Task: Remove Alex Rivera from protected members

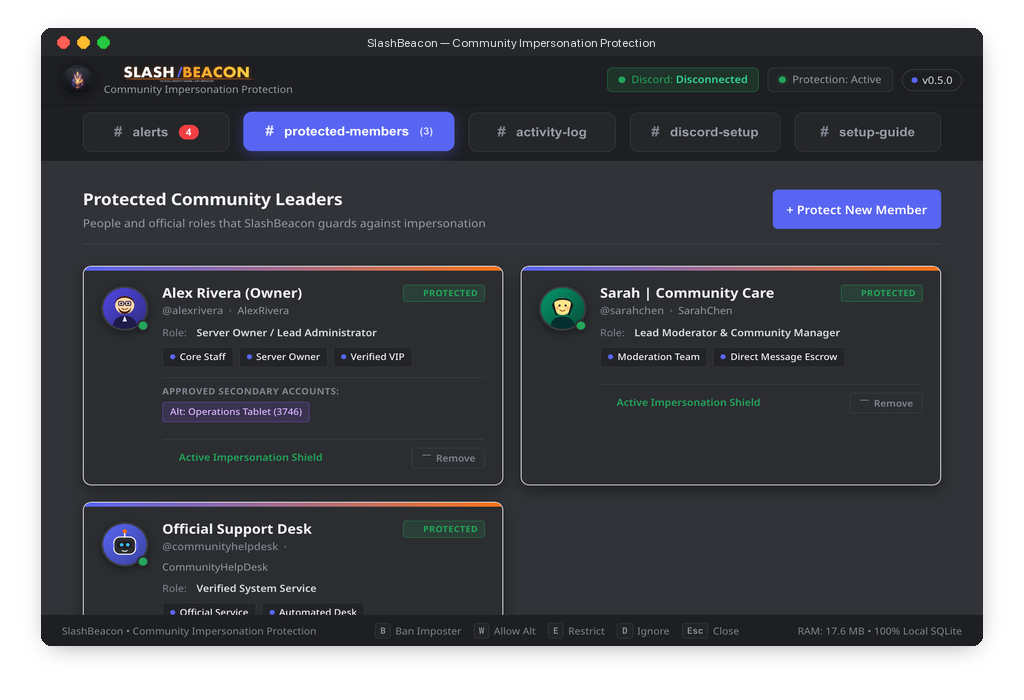Action: [448, 458]
